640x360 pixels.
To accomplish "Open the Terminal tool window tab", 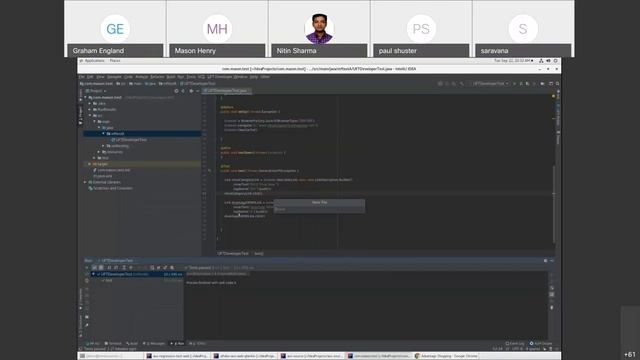I will pos(113,344).
